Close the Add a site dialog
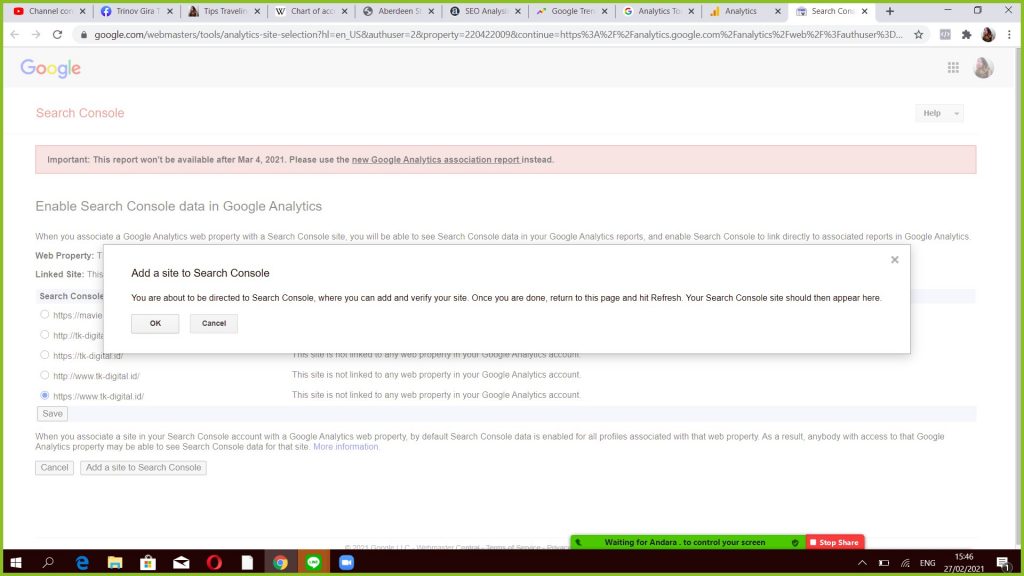 click(x=894, y=260)
